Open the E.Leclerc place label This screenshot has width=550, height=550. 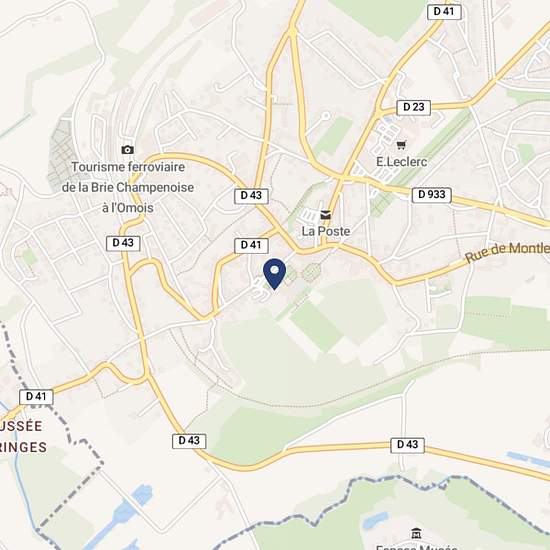pos(402,162)
